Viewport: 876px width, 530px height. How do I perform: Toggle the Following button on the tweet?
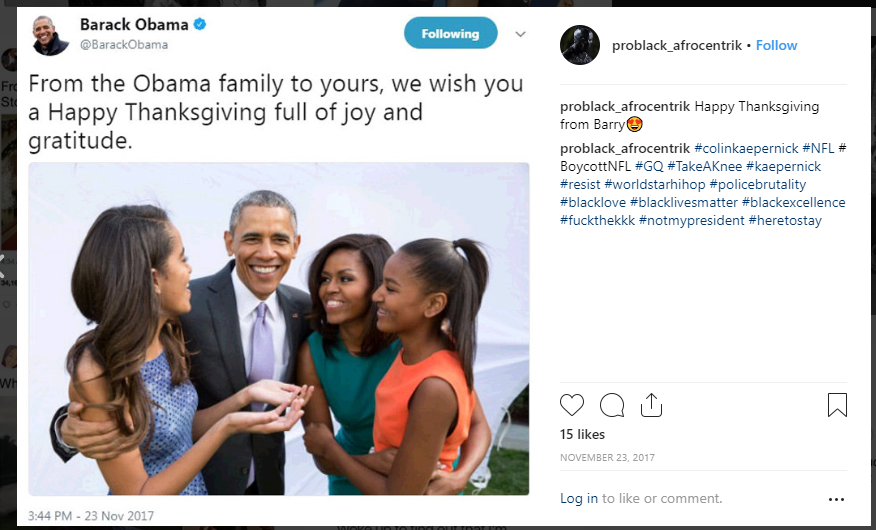pos(450,34)
